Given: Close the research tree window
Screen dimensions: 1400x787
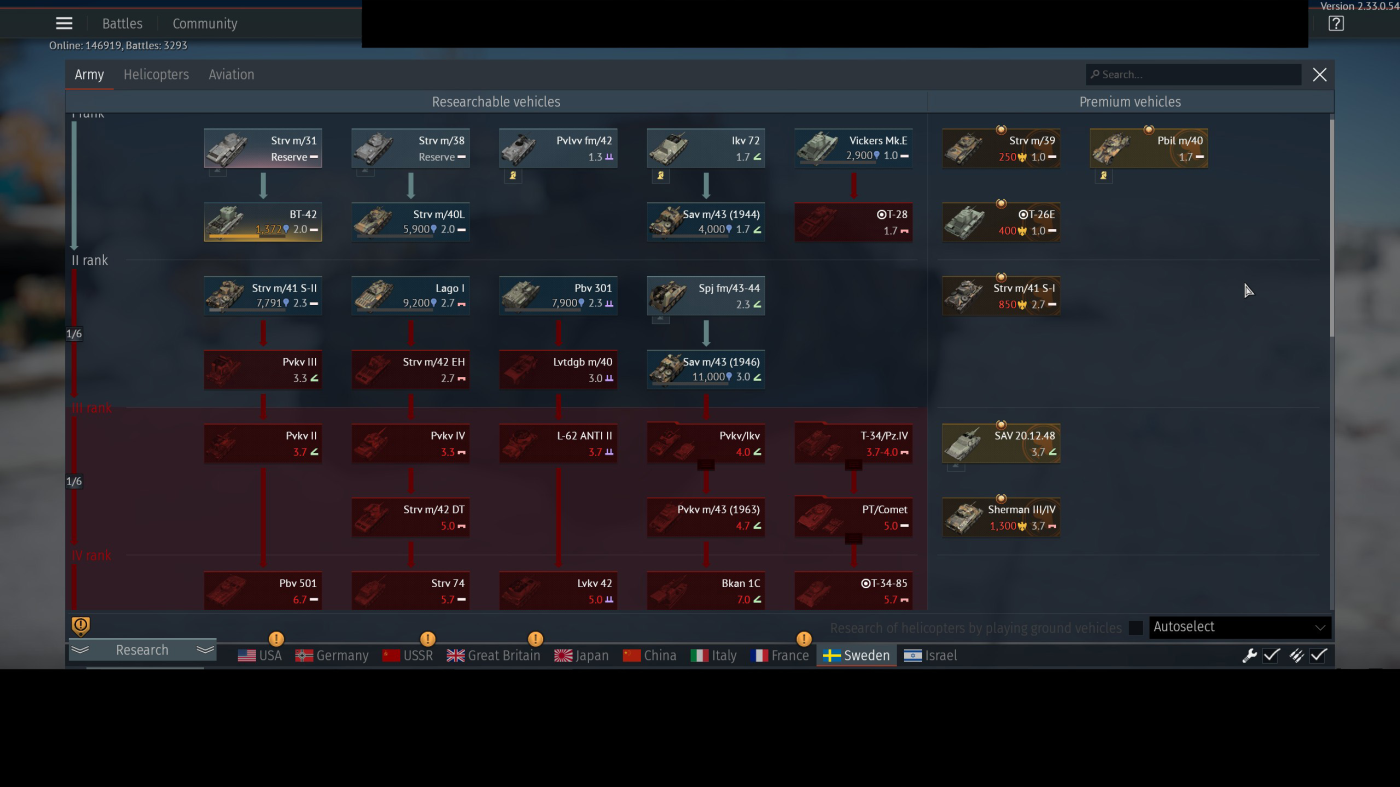Looking at the screenshot, I should tap(1320, 75).
